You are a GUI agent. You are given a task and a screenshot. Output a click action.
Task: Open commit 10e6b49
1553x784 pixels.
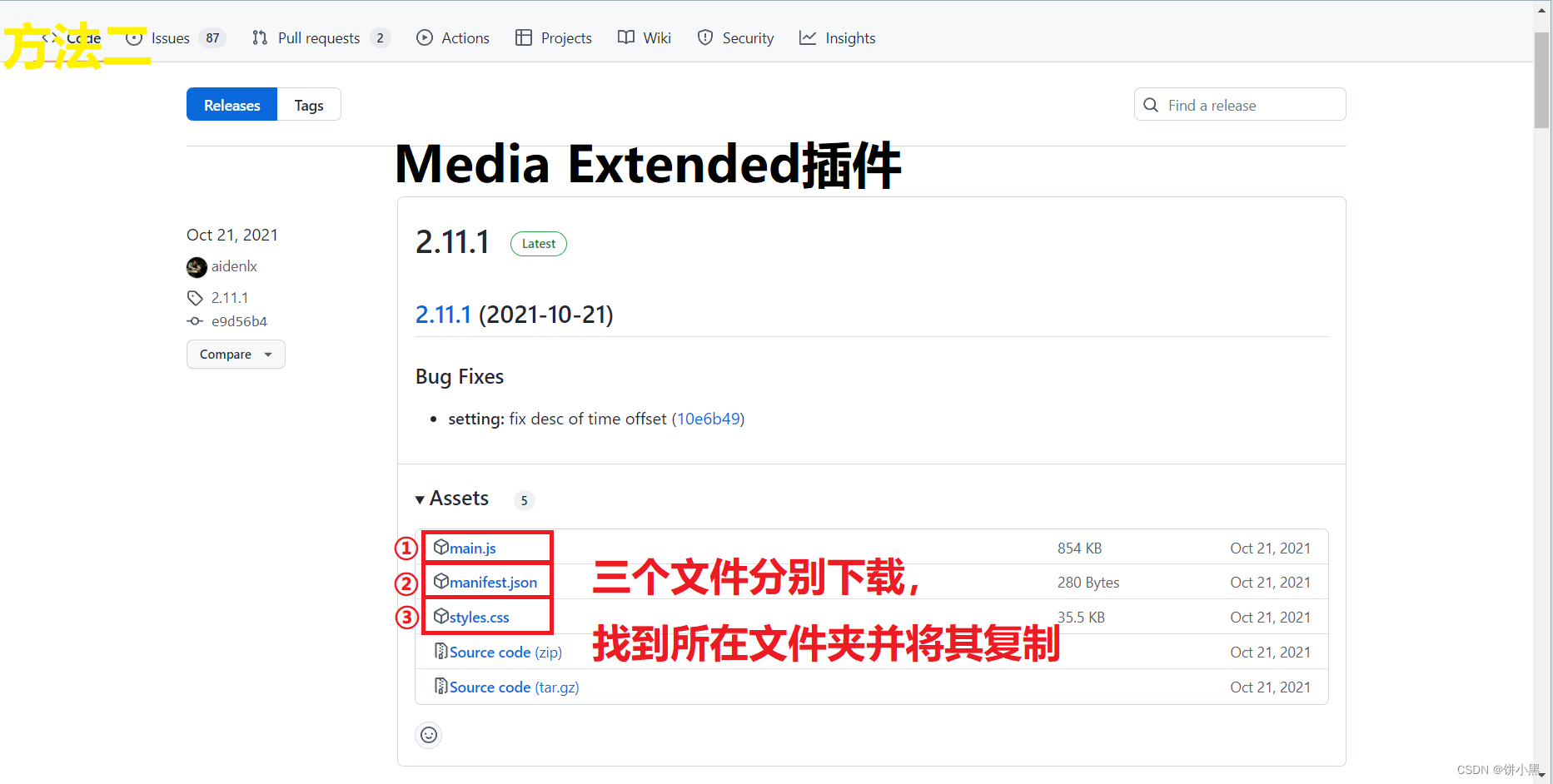click(x=708, y=419)
